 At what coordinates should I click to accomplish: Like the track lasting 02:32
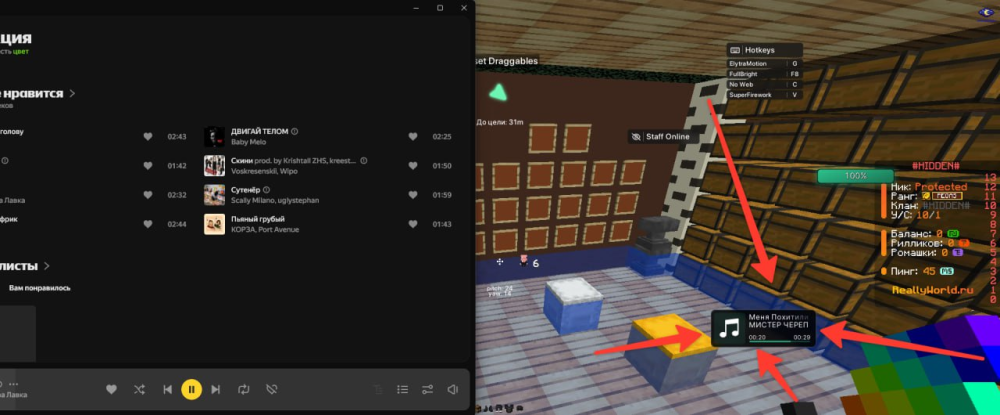[148, 195]
